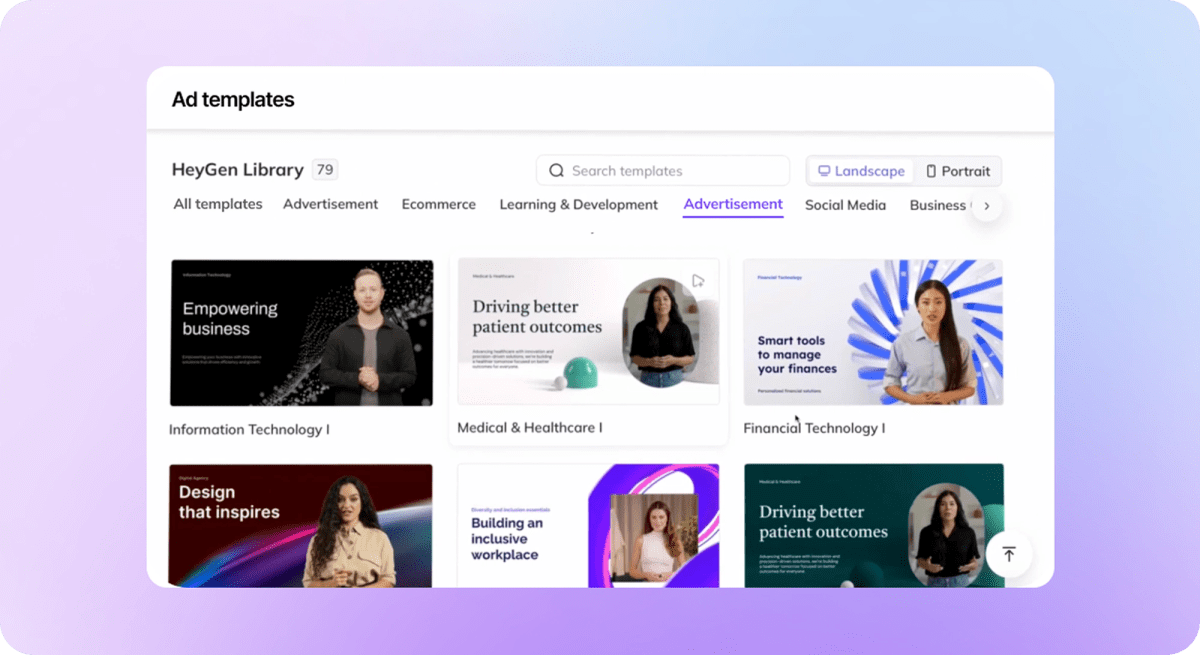Click the underlined active Advertisement tab
This screenshot has height=655, width=1200.
[x=733, y=204]
